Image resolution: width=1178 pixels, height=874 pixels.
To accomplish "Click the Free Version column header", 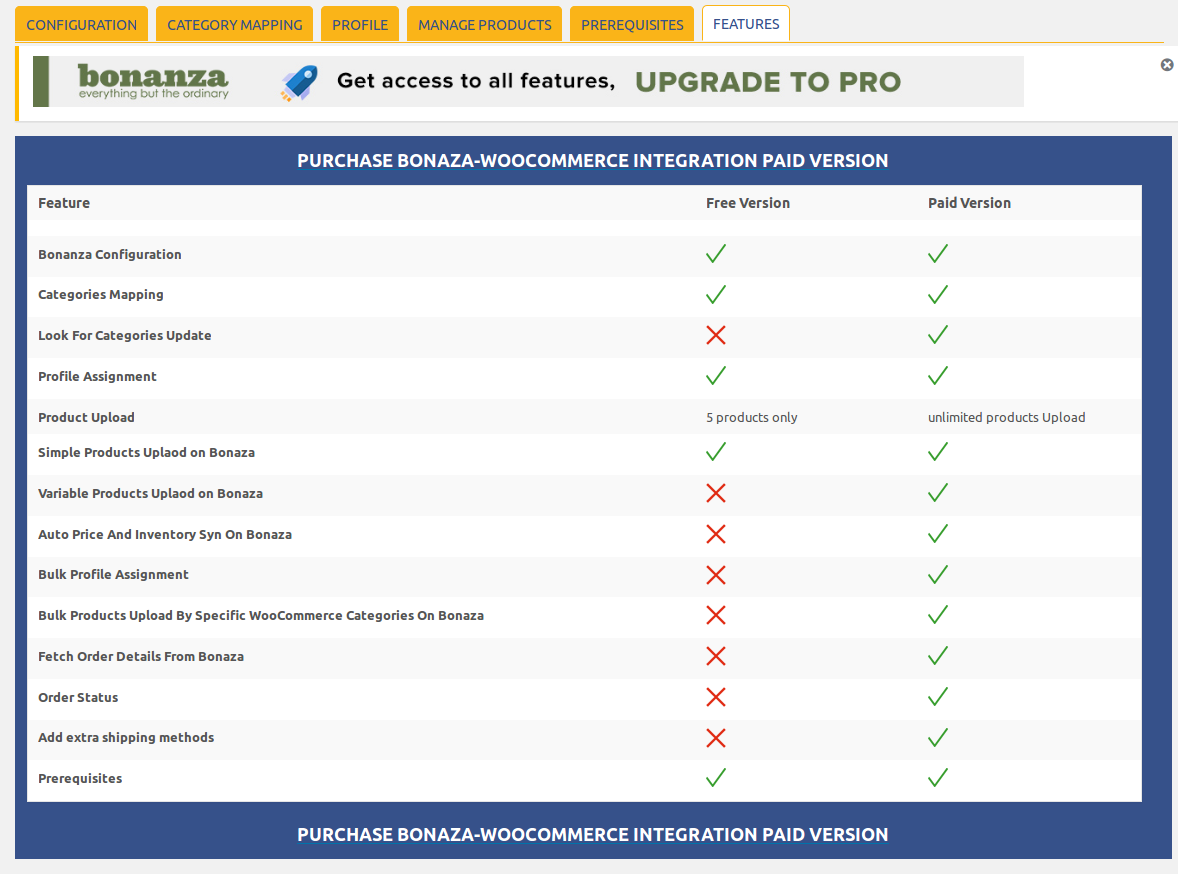I will 748,203.
